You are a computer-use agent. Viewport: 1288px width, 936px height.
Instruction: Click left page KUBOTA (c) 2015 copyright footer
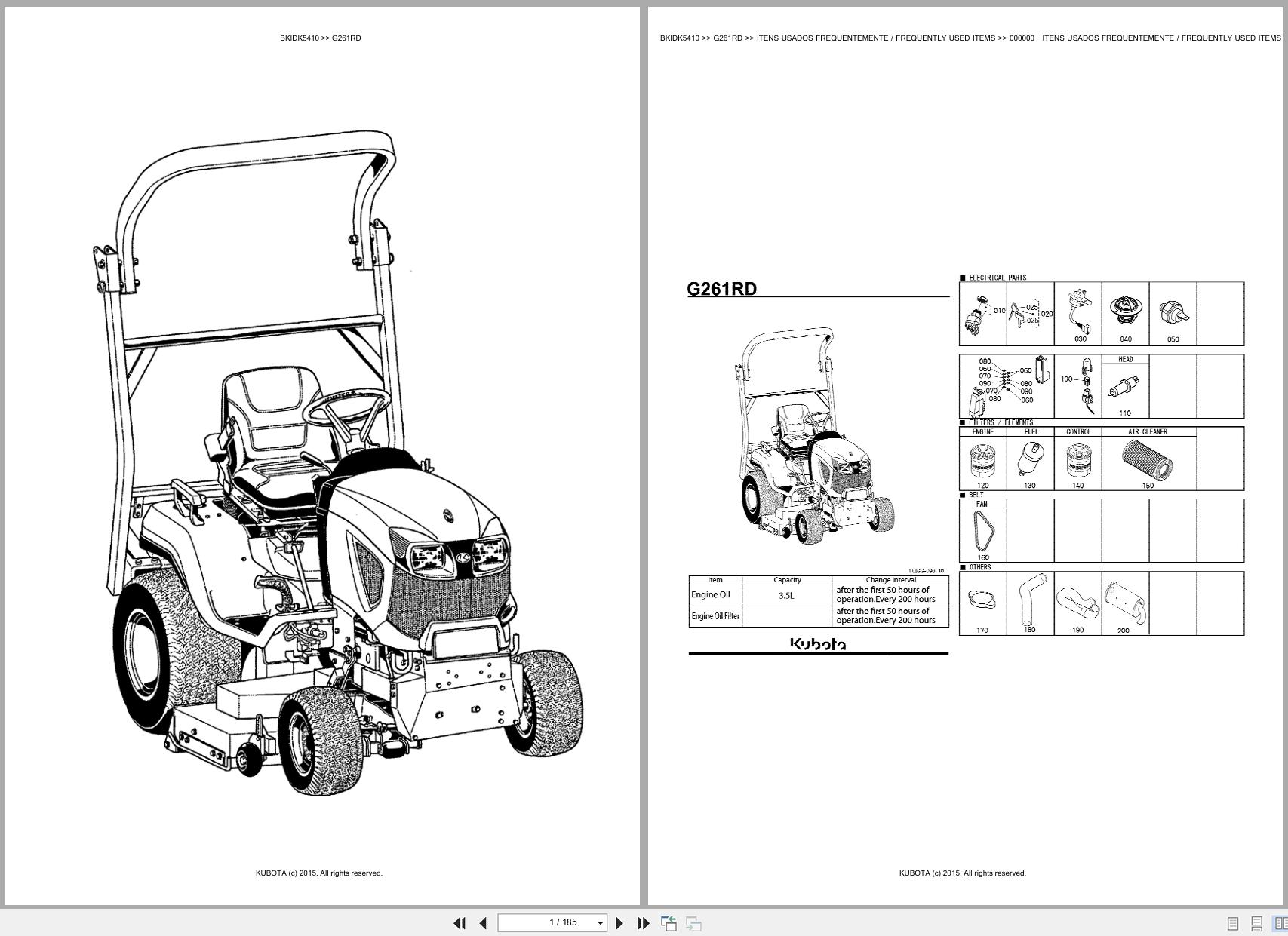(319, 873)
